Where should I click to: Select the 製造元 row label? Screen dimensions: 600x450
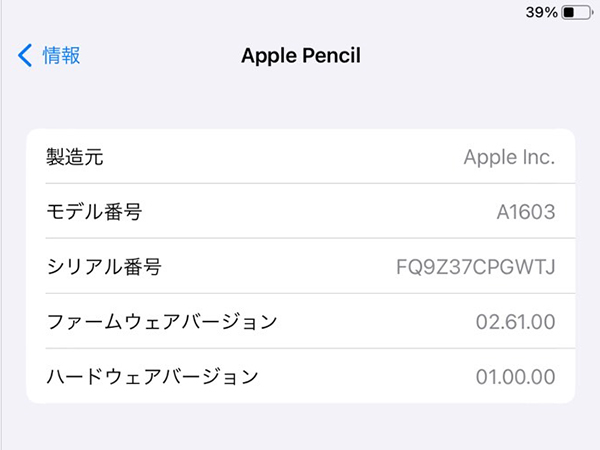click(75, 157)
